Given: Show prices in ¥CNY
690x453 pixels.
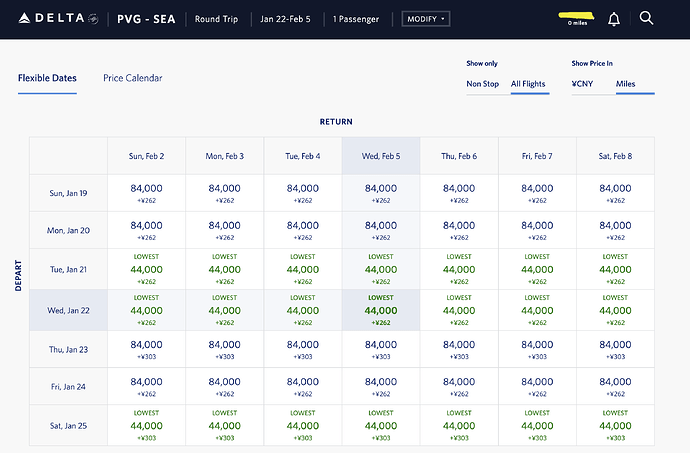Looking at the screenshot, I should pos(583,84).
